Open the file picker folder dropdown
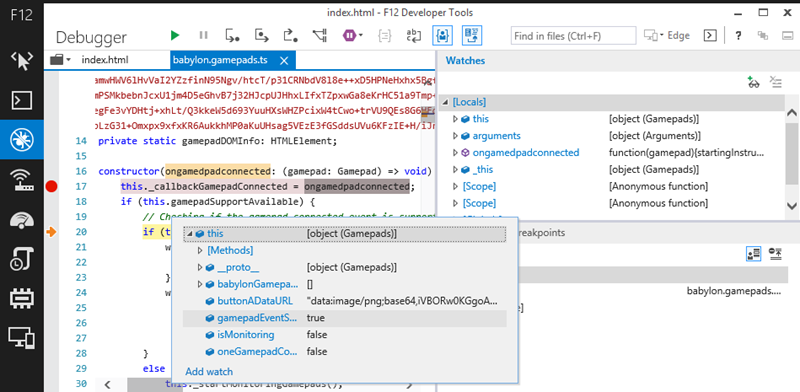The width and height of the screenshot is (800, 392). (x=61, y=60)
